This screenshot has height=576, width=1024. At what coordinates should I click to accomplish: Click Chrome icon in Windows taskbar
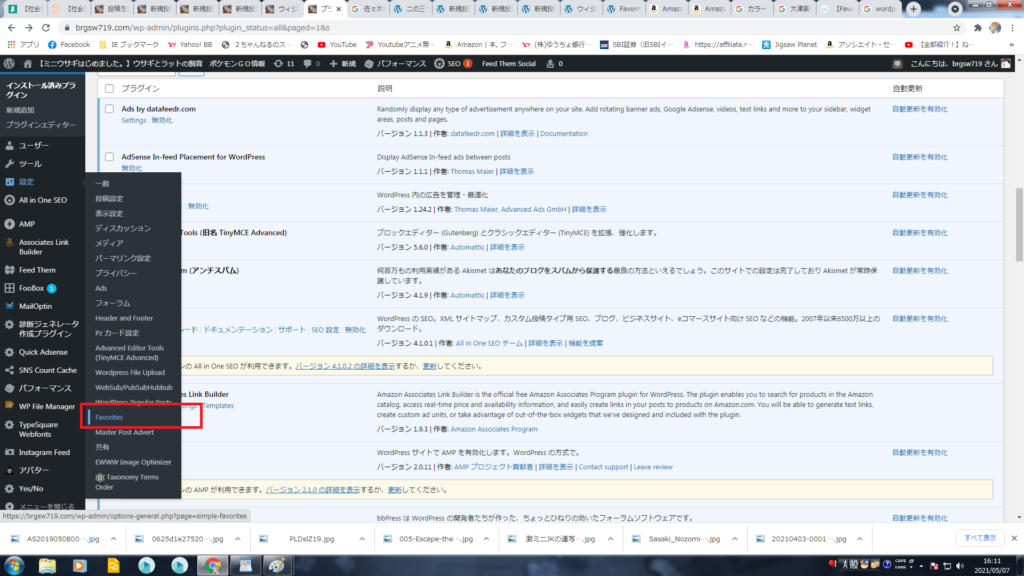pos(212,565)
